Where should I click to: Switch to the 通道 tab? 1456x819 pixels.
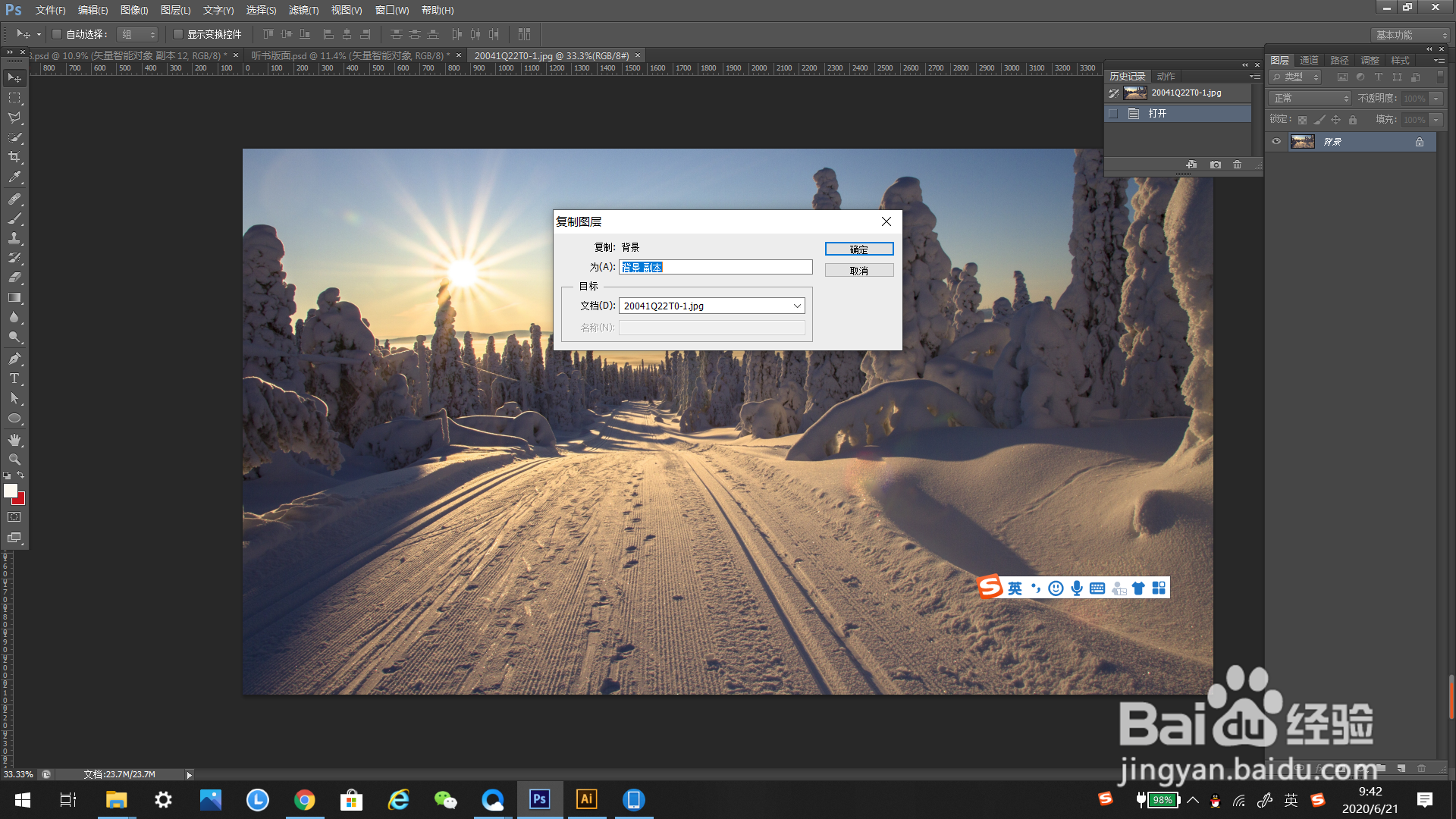pos(1309,60)
